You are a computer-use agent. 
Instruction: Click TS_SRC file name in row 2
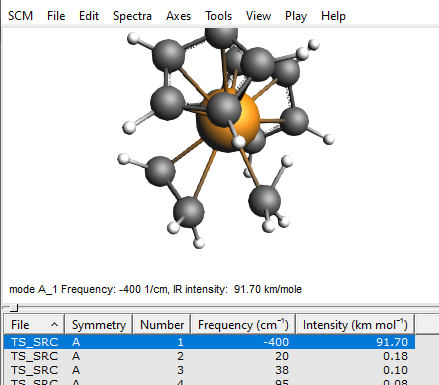35,356
